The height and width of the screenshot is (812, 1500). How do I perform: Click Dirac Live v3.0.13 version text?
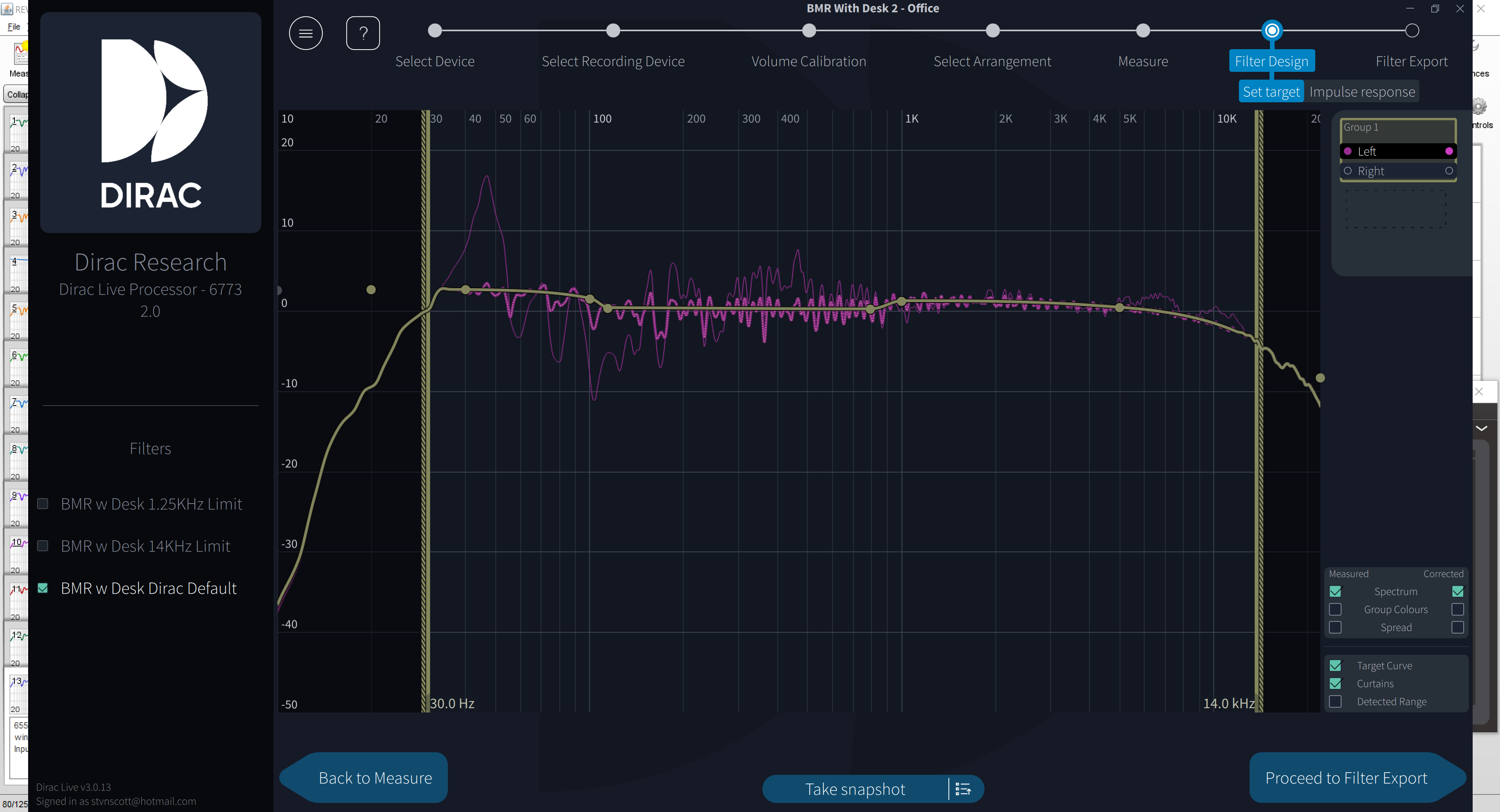tap(73, 787)
